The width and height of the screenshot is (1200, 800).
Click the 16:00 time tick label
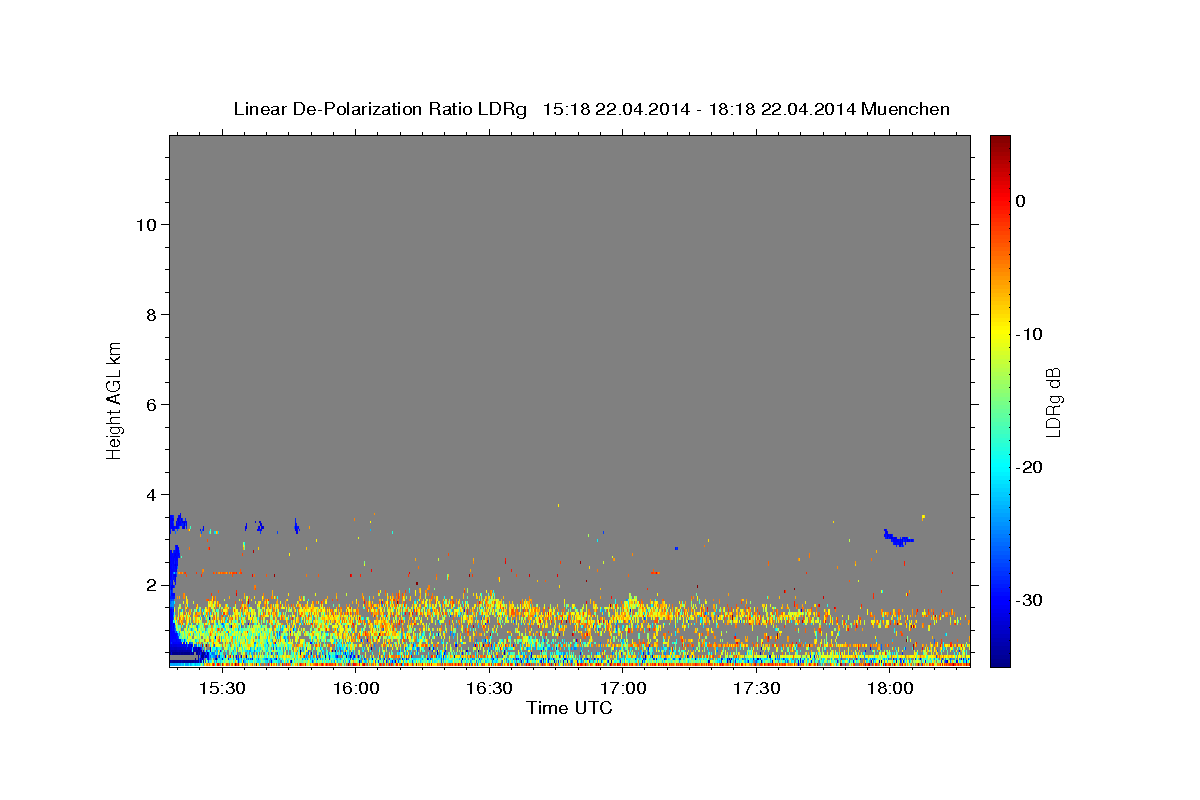coord(355,689)
